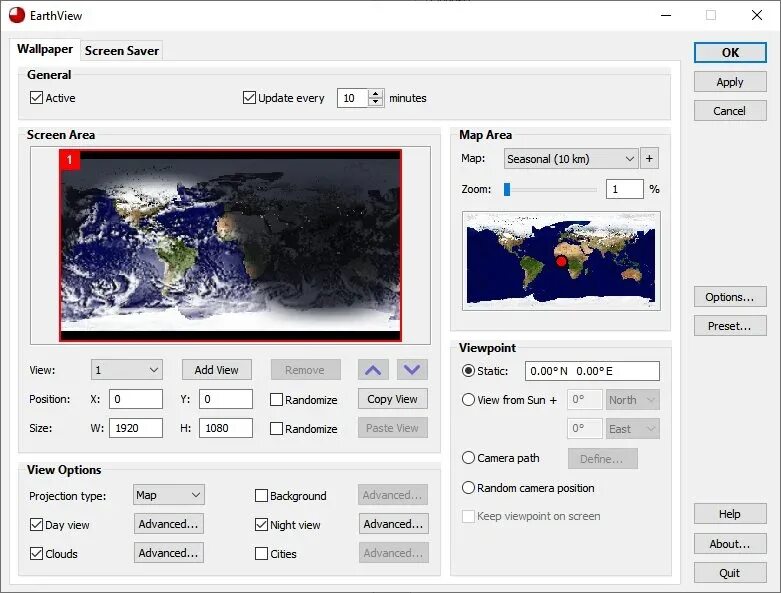
Task: Move view up with the up arrow
Action: (x=373, y=370)
